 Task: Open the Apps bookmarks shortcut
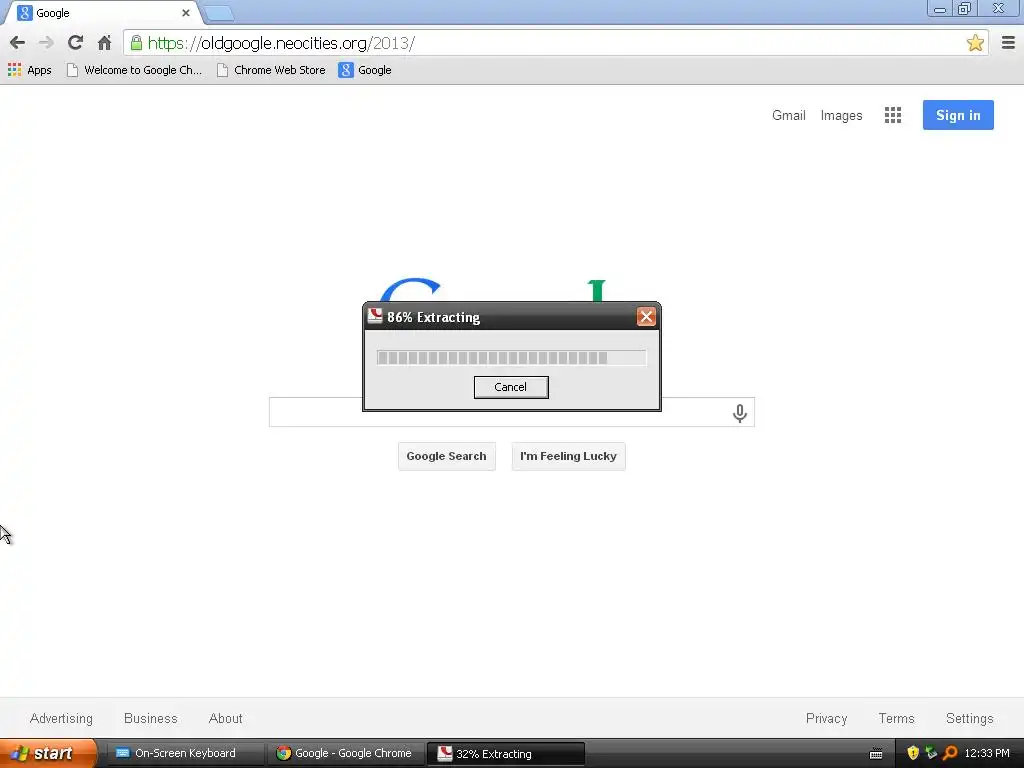[x=29, y=70]
